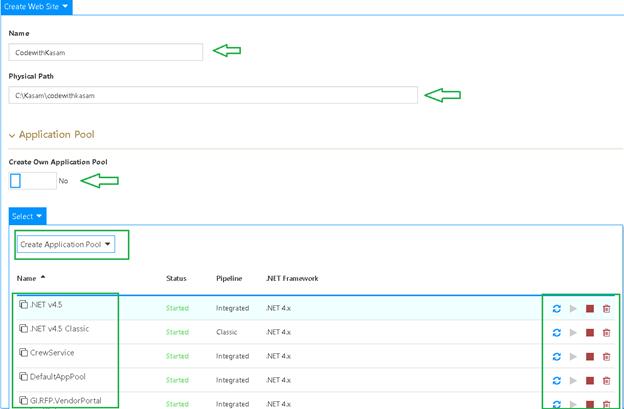Select the CrewService pool name
The width and height of the screenshot is (624, 409).
pyautogui.click(x=52, y=353)
